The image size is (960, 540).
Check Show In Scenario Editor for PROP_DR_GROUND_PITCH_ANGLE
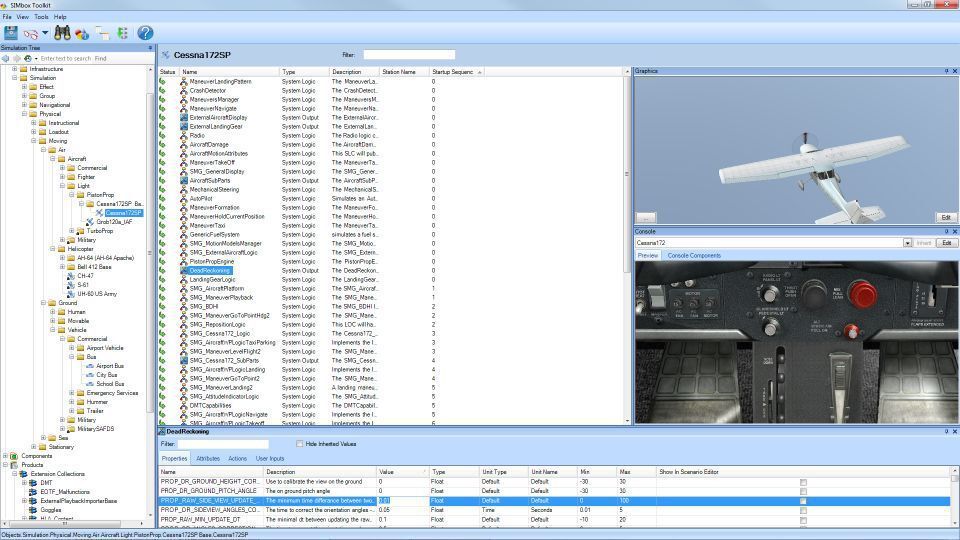point(803,491)
